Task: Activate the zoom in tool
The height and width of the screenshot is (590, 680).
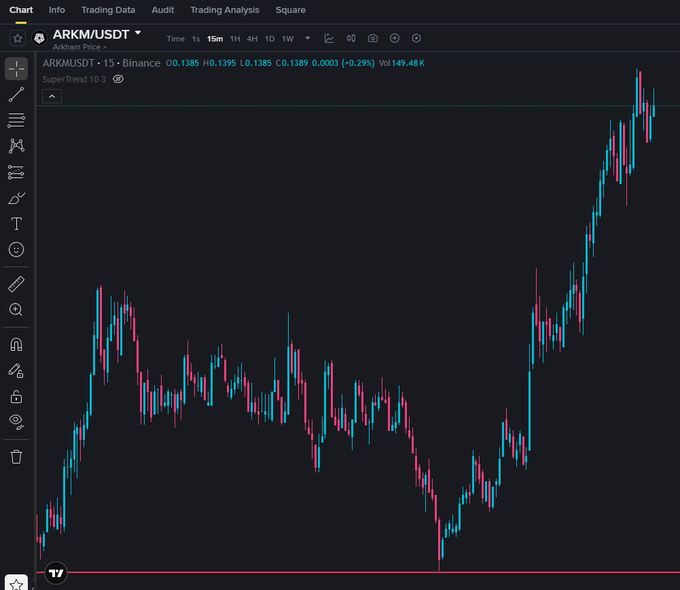Action: click(16, 310)
